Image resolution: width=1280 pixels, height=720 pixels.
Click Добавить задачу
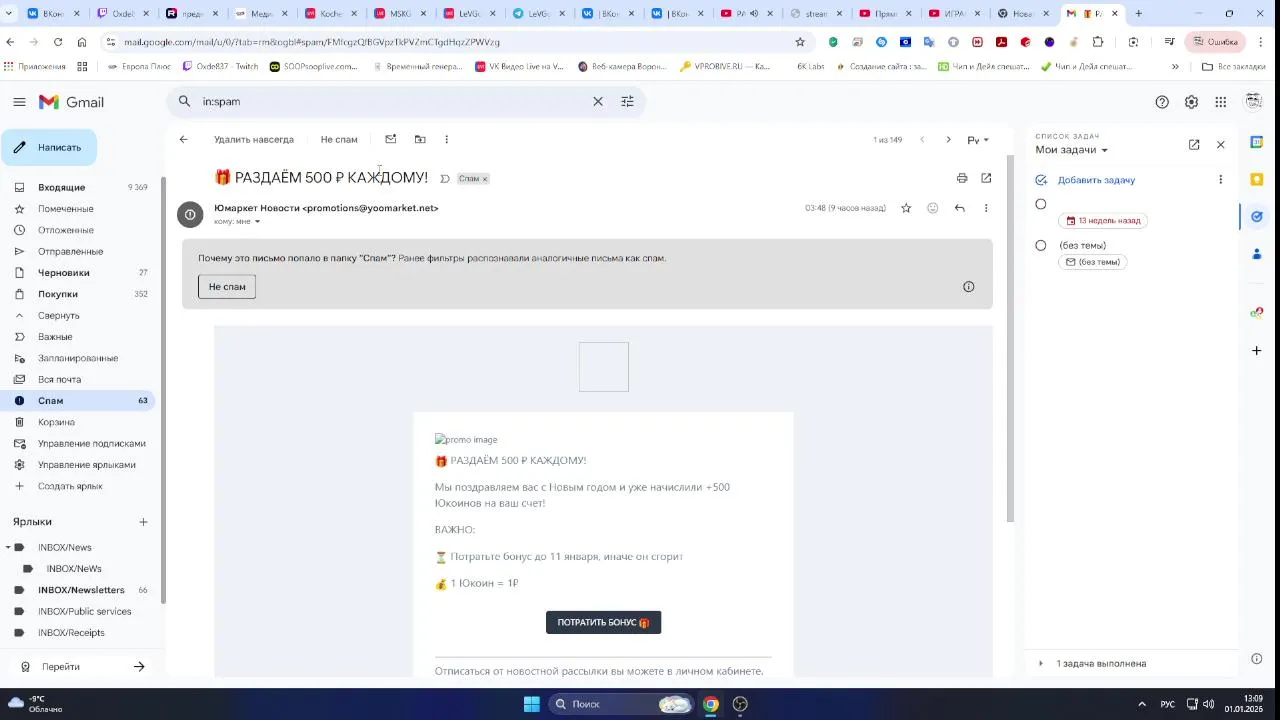click(1096, 180)
